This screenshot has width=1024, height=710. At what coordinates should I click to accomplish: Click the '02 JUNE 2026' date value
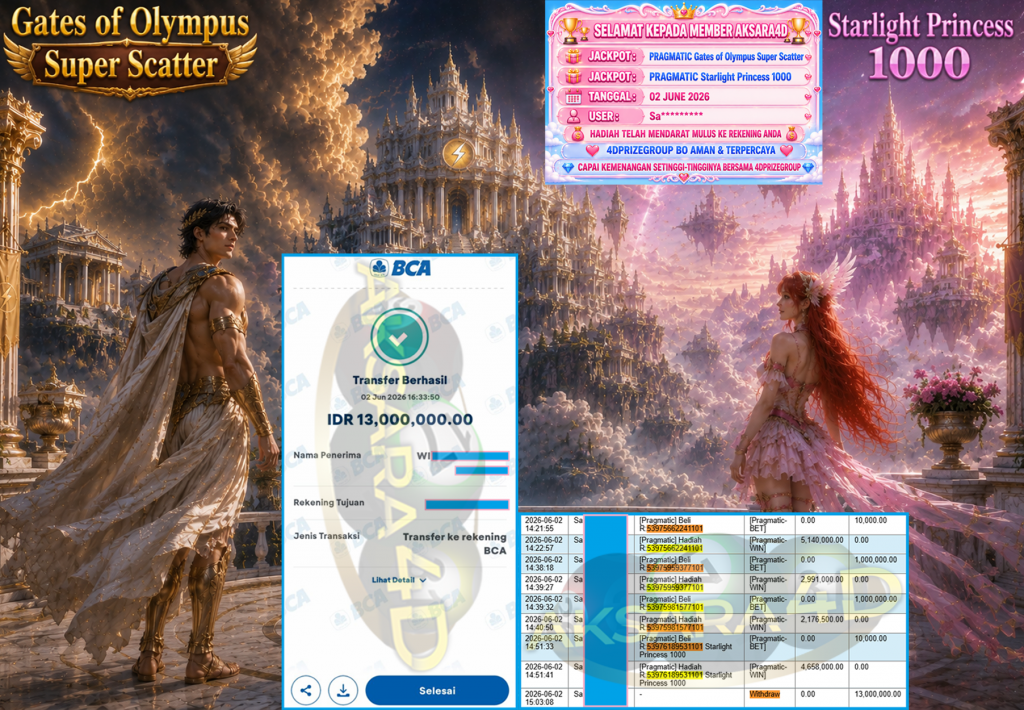[x=679, y=97]
